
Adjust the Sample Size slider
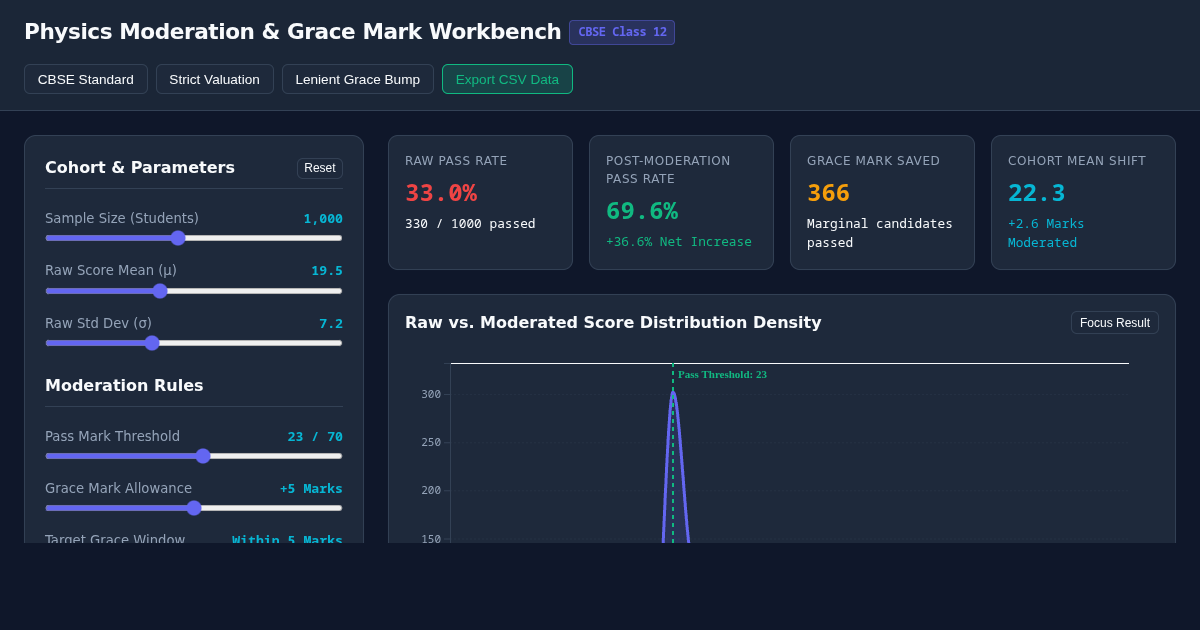pos(194,238)
